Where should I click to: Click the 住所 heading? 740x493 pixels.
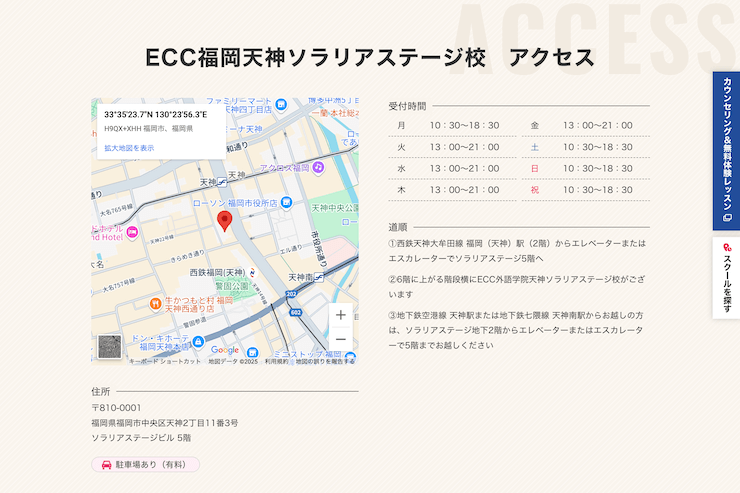[x=101, y=392]
